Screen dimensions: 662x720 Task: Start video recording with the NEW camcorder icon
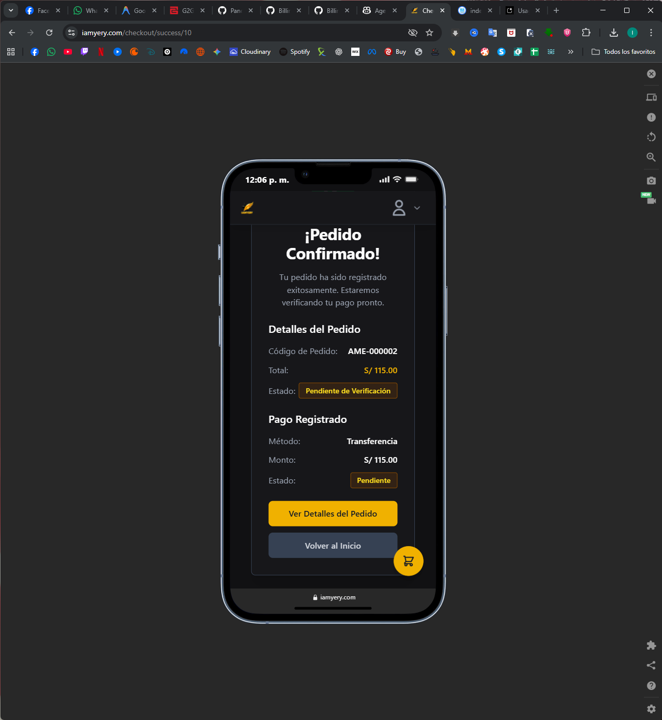(x=651, y=200)
